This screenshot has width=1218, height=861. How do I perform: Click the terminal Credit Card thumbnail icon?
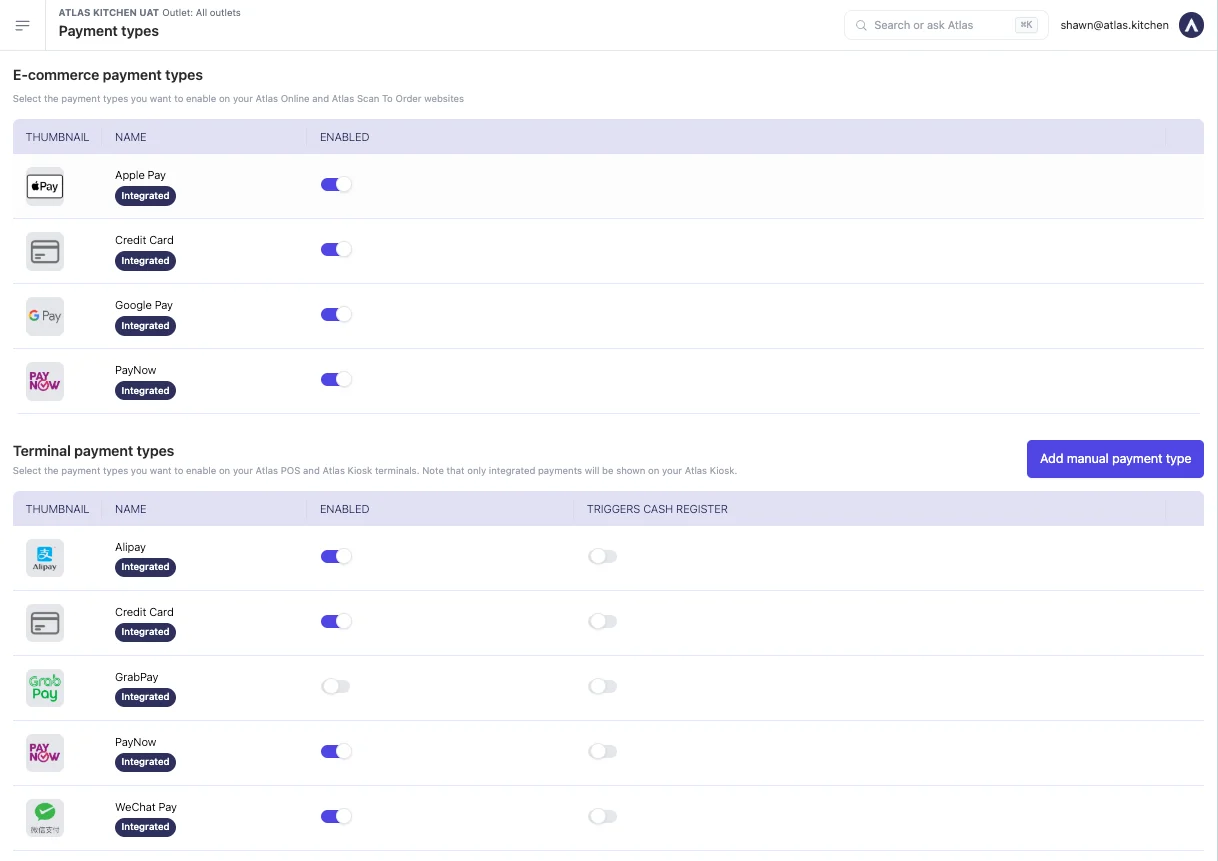45,623
